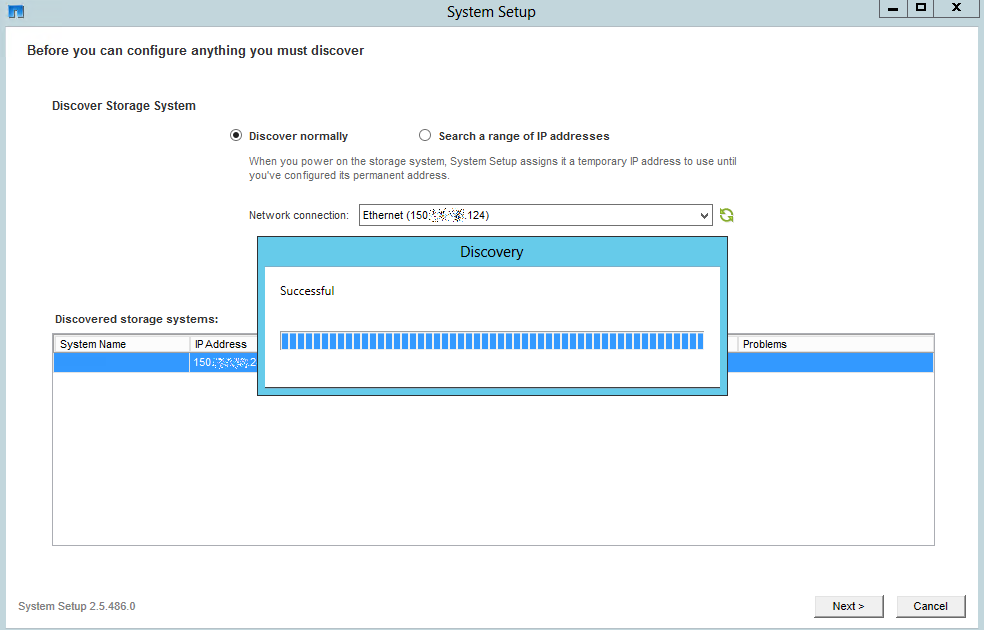Image resolution: width=984 pixels, height=630 pixels.
Task: Click the Discovery dialog title bar
Action: pos(491,251)
